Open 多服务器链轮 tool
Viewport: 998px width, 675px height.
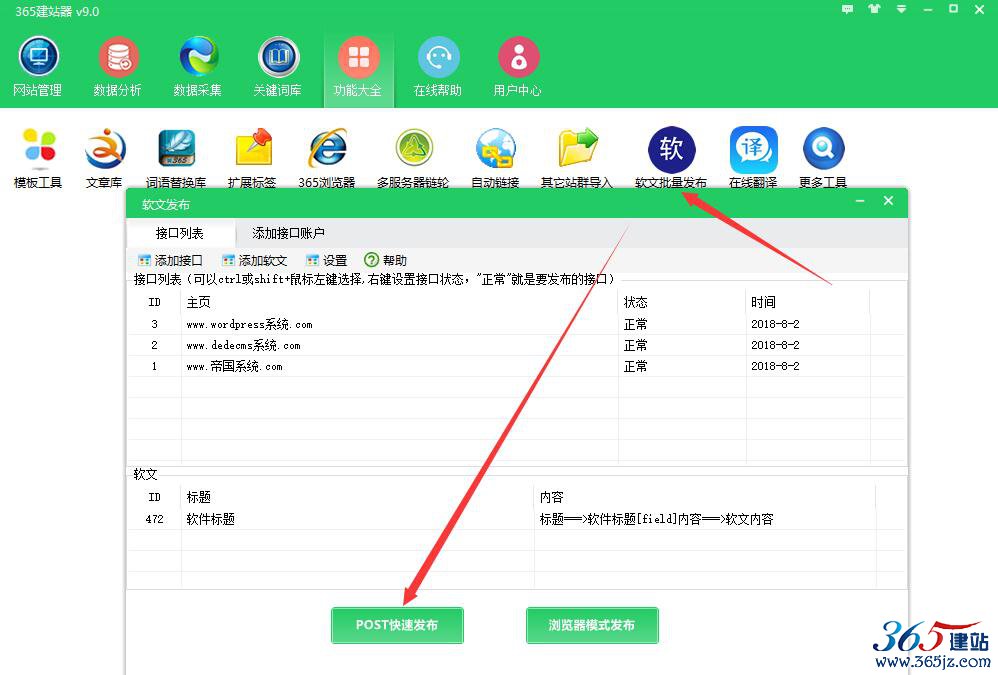pos(413,158)
